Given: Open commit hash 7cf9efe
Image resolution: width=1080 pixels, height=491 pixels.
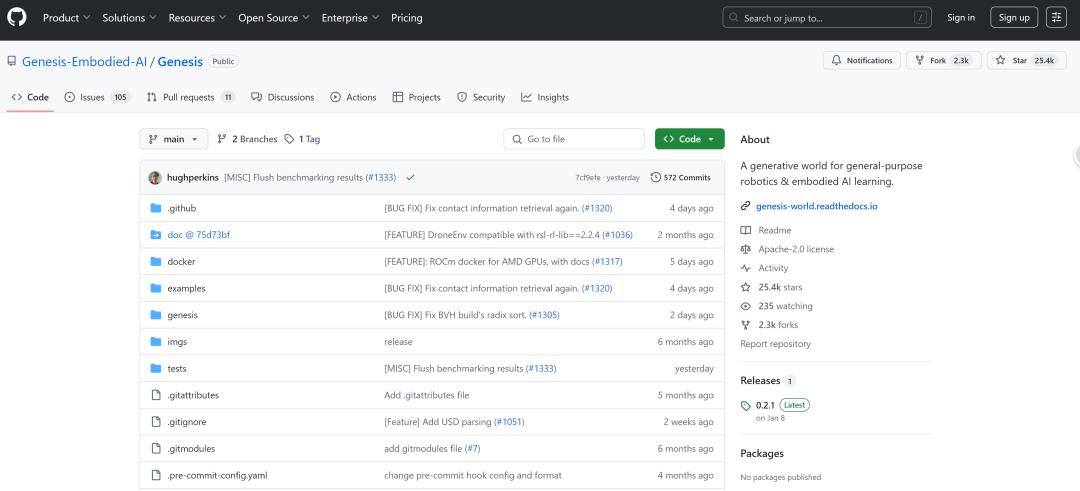Looking at the screenshot, I should tap(588, 178).
